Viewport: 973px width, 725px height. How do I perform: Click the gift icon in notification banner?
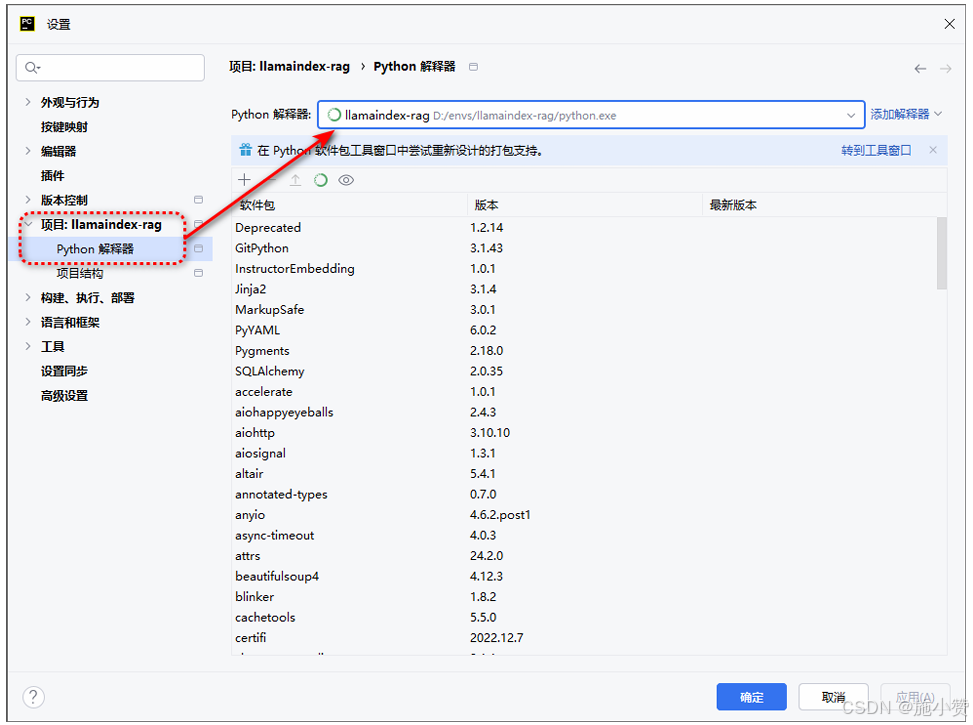pos(246,150)
